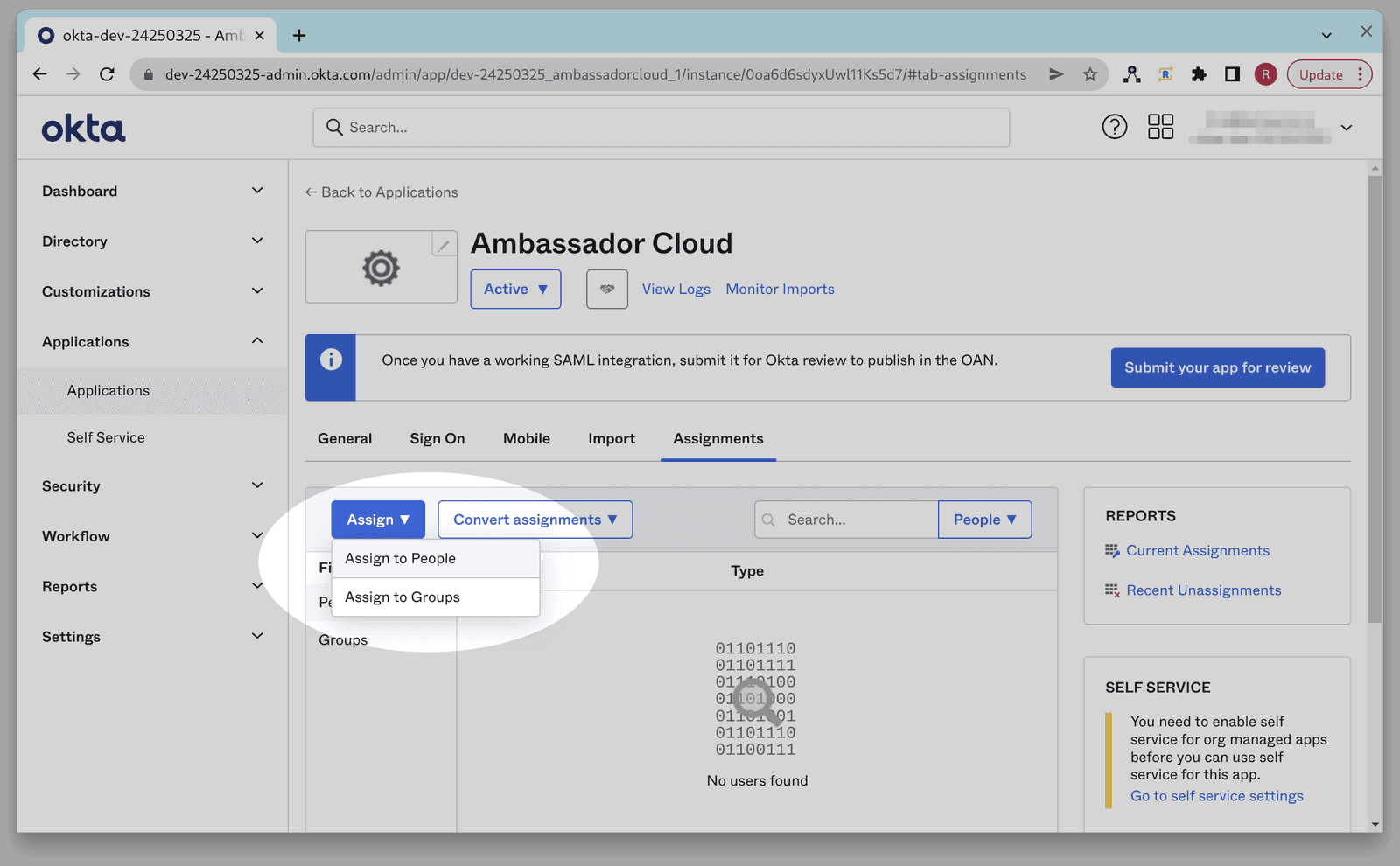Toggle the browser side panel icon
The height and width of the screenshot is (866, 1400).
1232,74
